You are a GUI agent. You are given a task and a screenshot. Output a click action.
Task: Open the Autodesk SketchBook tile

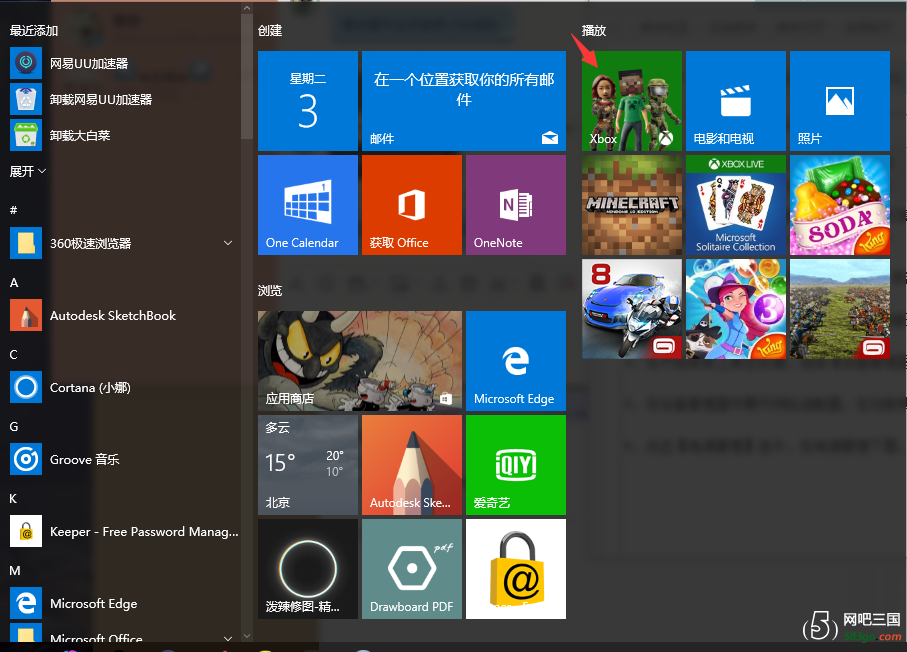click(x=412, y=465)
